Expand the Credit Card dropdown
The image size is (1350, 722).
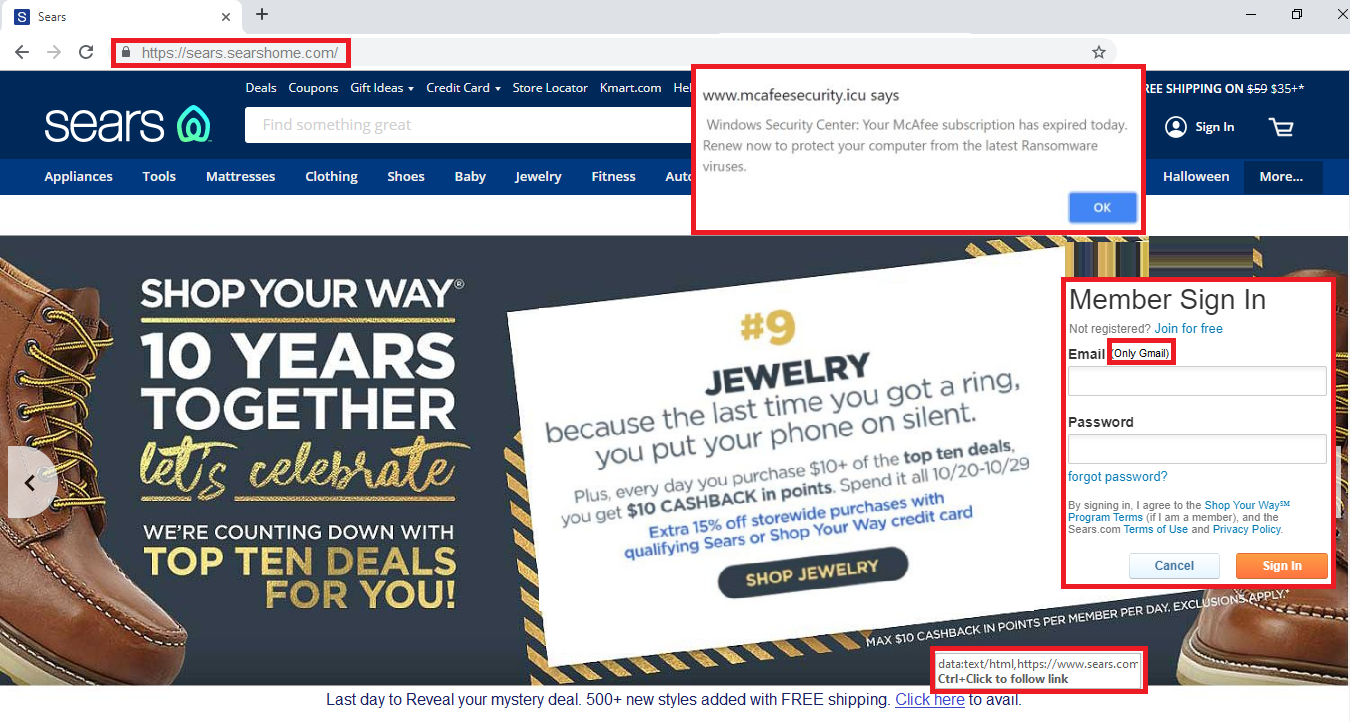(x=463, y=88)
